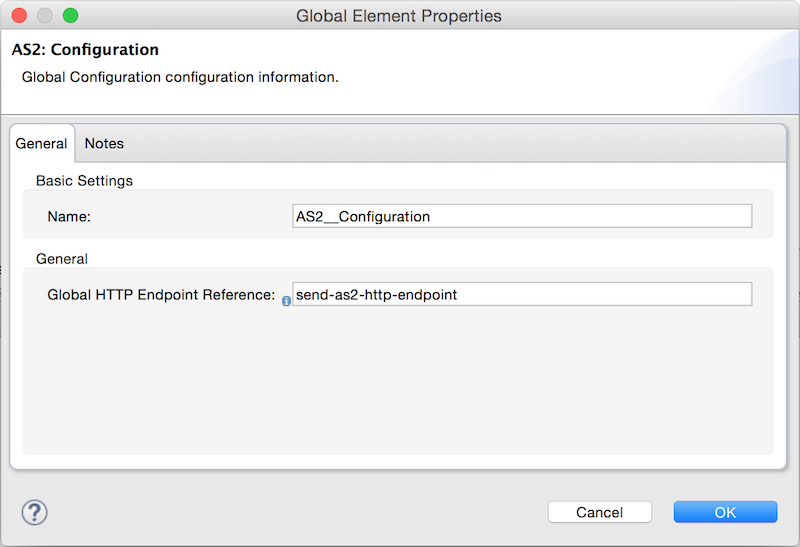Close the dialog with the red button
800x547 pixels.
tap(19, 16)
